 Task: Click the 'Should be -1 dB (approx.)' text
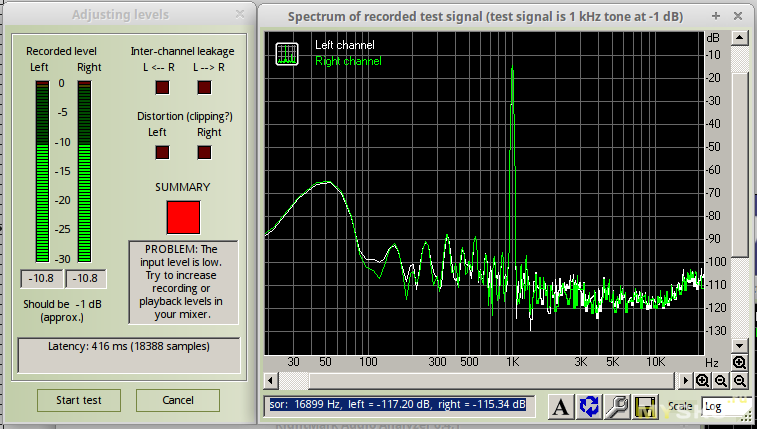tap(62, 311)
